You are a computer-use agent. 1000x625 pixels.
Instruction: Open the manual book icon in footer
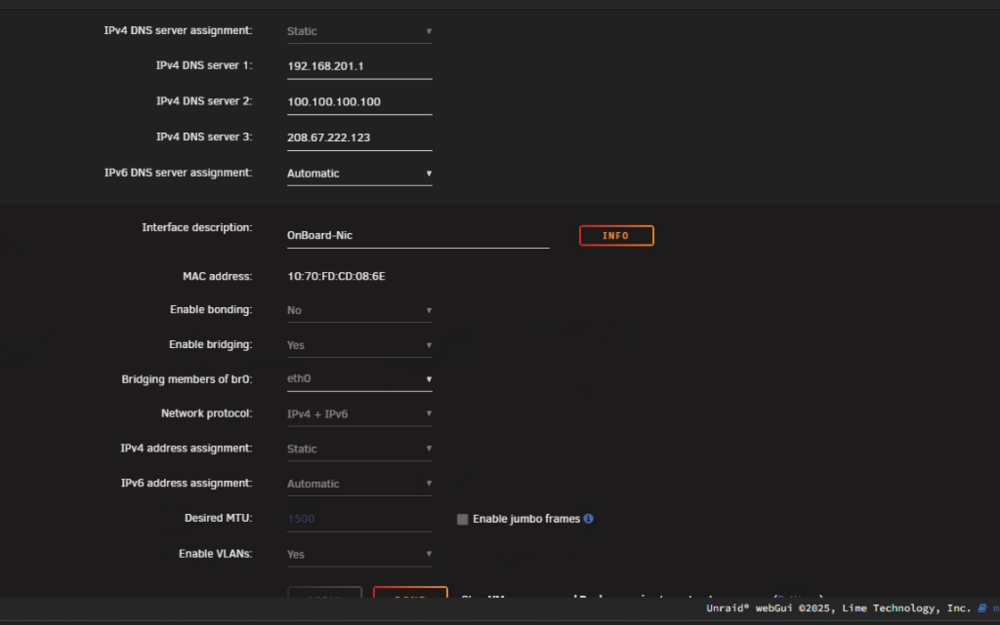tap(982, 608)
